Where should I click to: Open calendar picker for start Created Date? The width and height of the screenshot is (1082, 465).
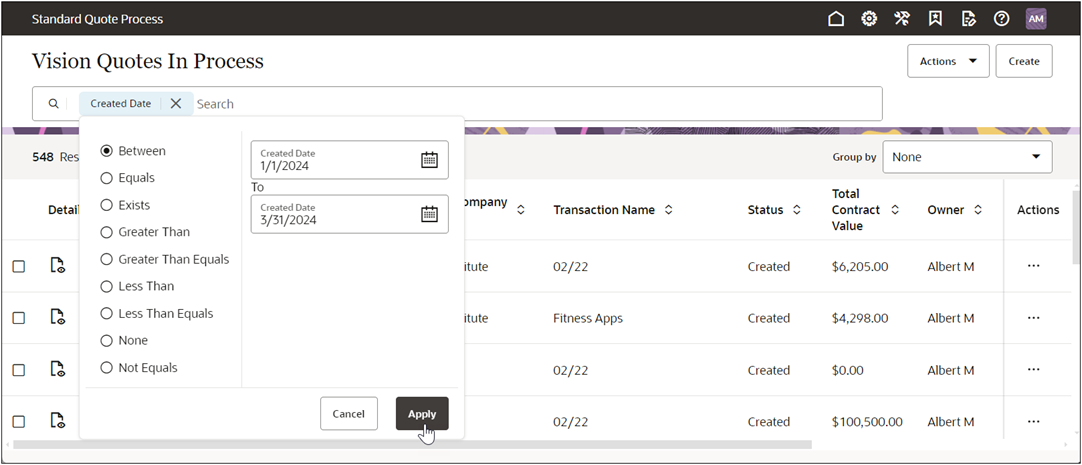(x=429, y=160)
